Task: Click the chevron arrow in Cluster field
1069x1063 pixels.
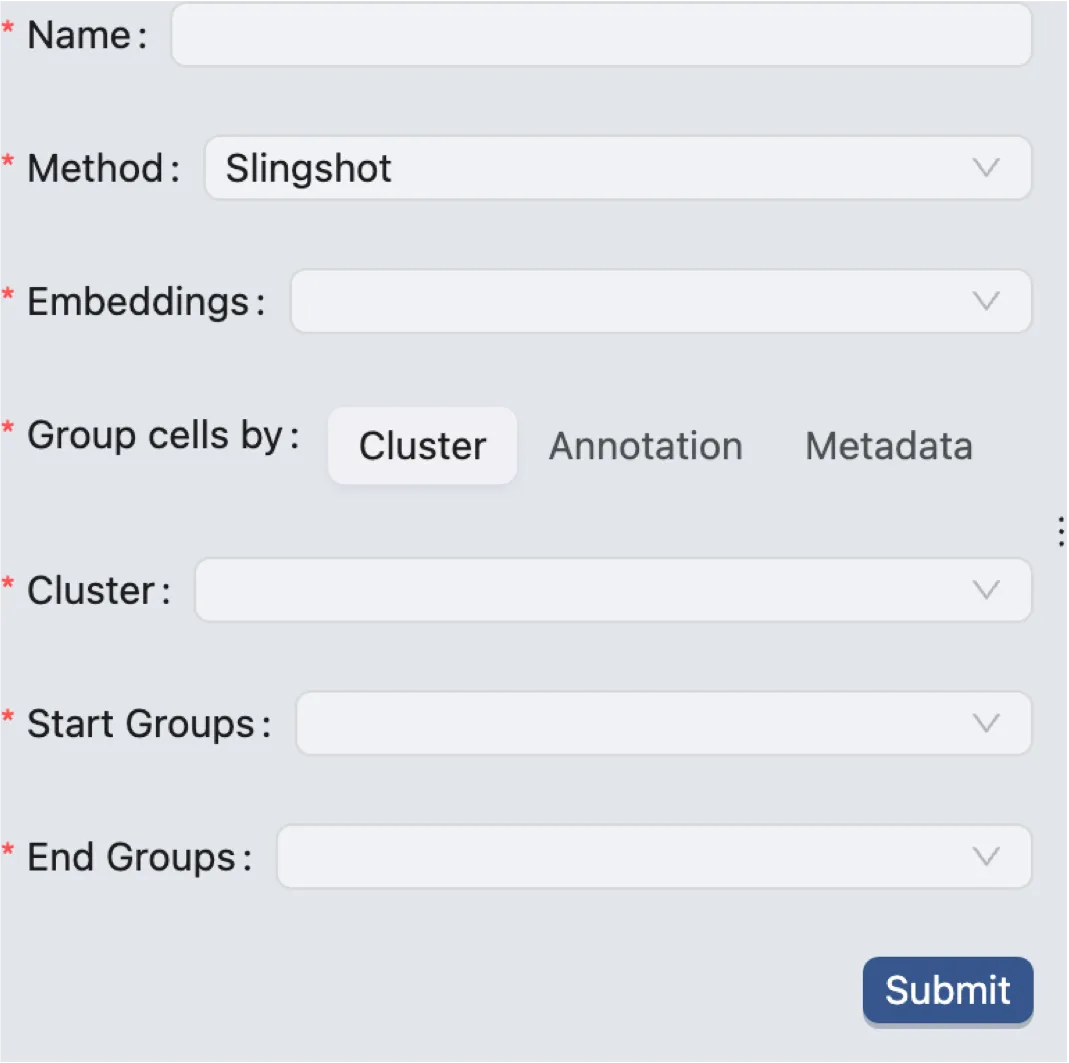Action: [x=986, y=590]
